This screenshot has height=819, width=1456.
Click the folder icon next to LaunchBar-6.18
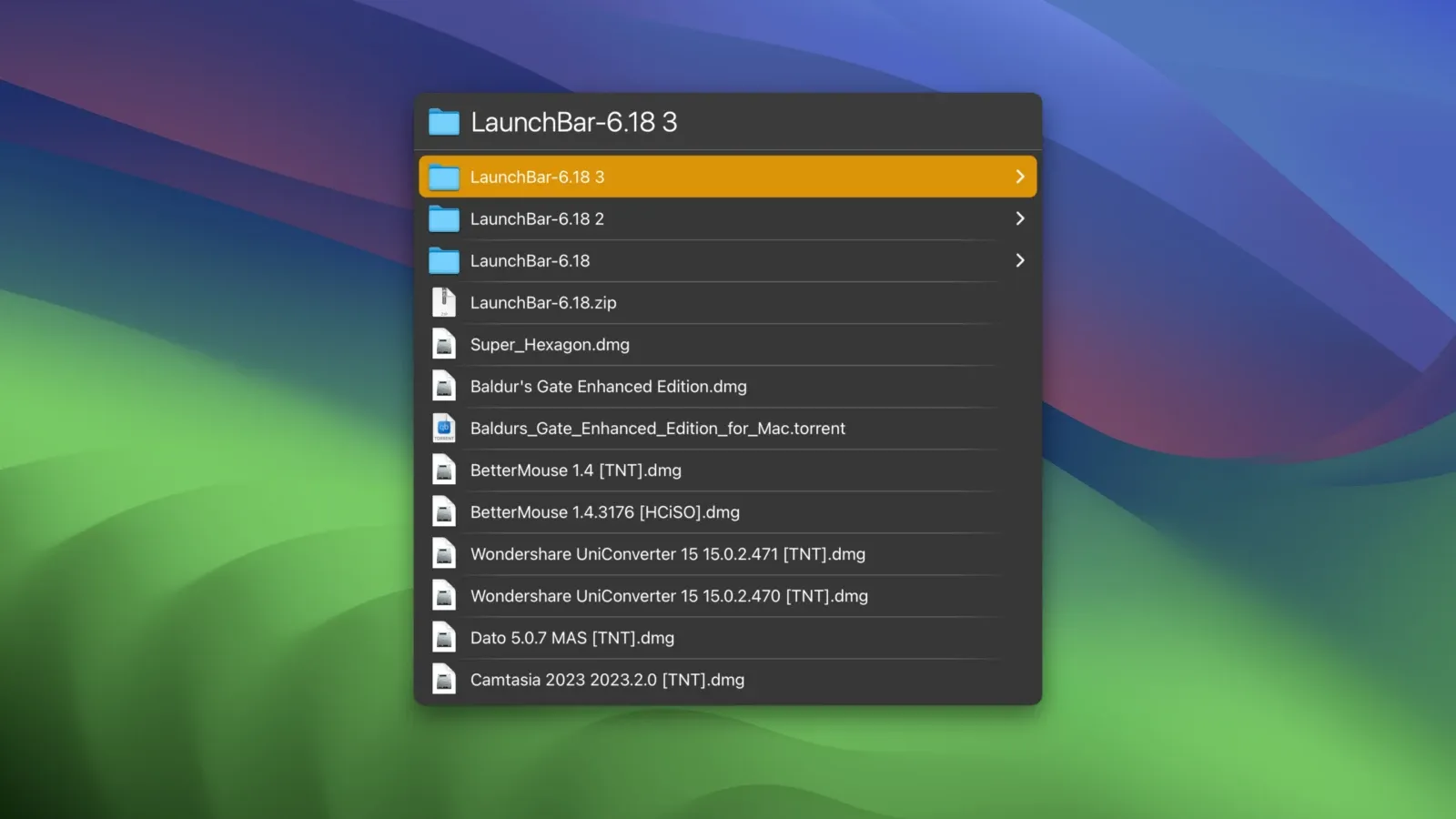444,260
